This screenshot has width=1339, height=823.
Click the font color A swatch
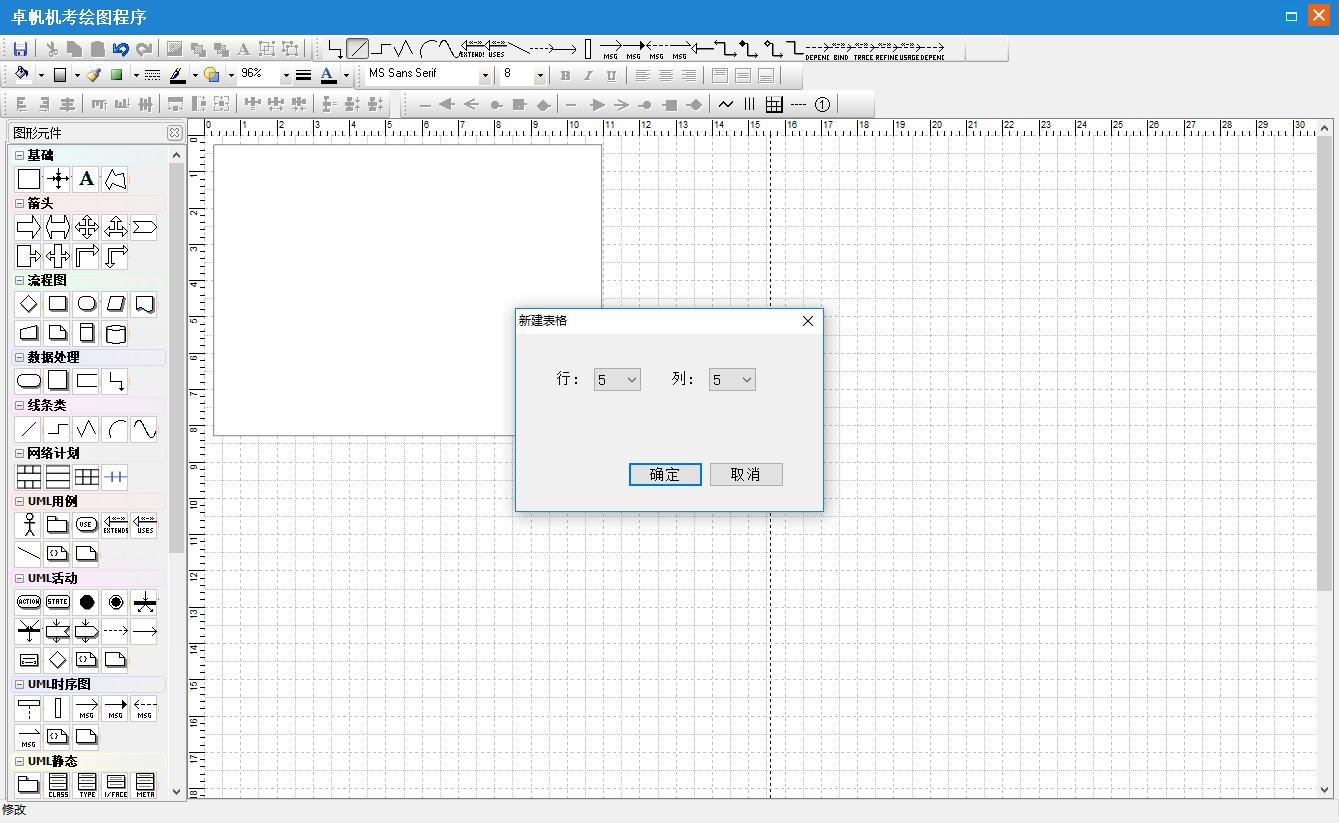pos(327,75)
